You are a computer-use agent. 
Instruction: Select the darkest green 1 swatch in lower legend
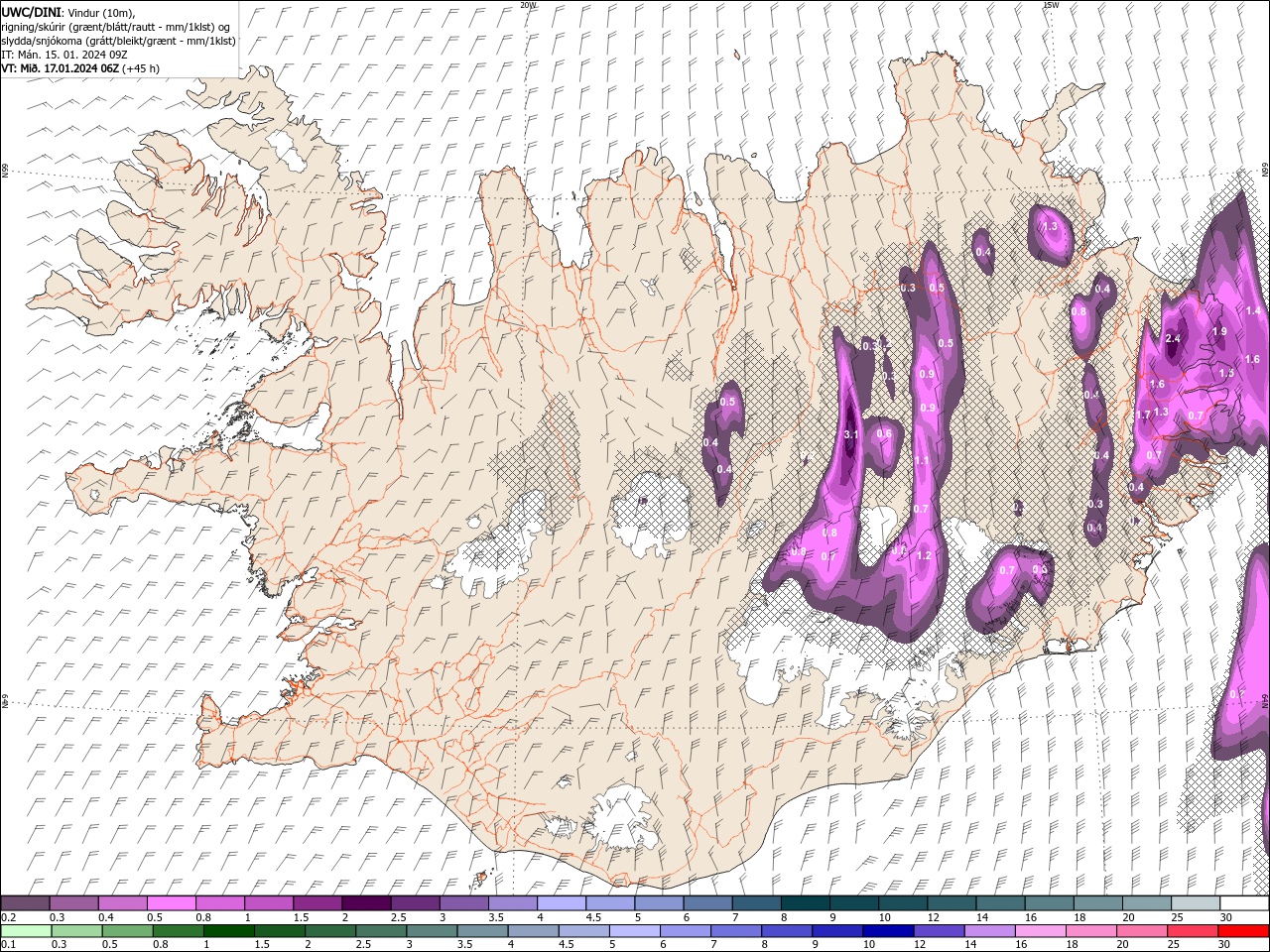(x=229, y=931)
